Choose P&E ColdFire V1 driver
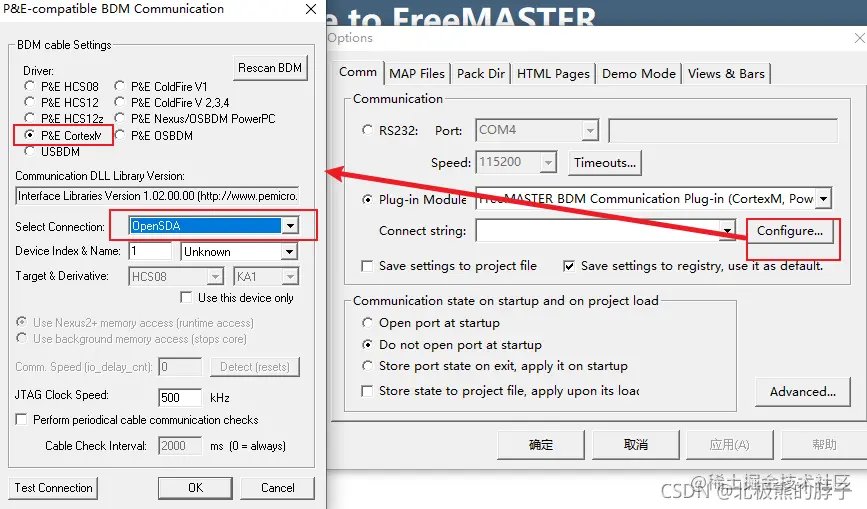867x509 pixels. pyautogui.click(x=119, y=86)
